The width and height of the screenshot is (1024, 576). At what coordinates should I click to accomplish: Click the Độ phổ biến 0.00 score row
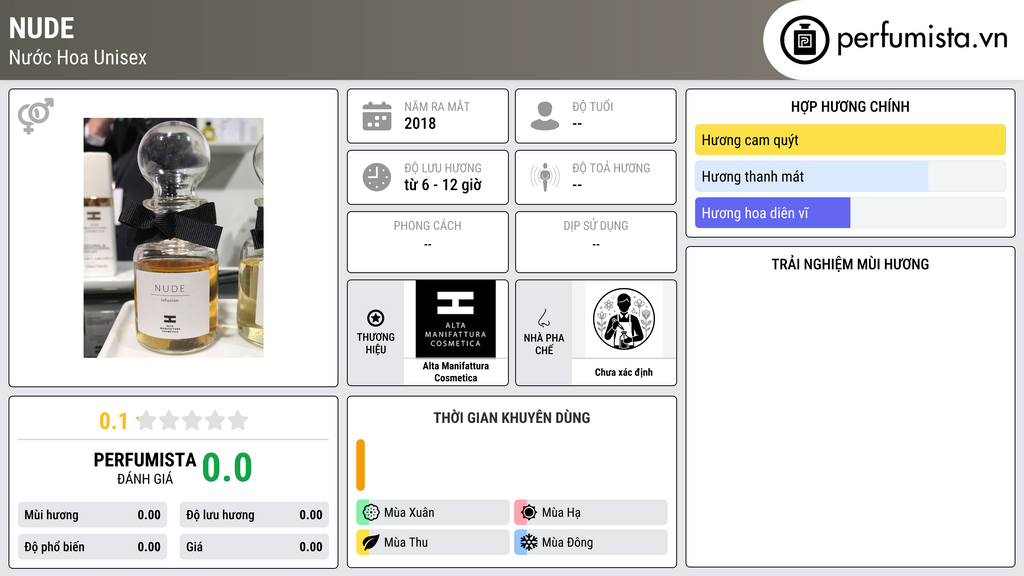point(92,547)
